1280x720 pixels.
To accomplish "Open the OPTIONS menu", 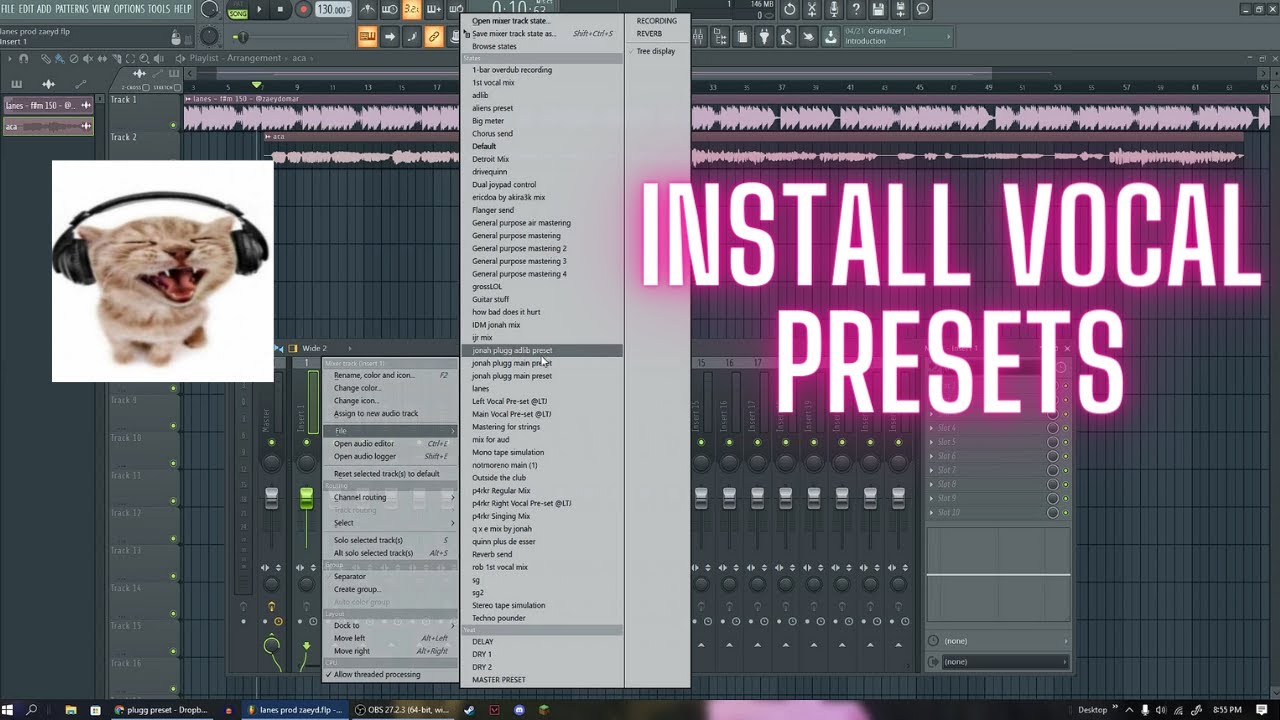I will [129, 9].
